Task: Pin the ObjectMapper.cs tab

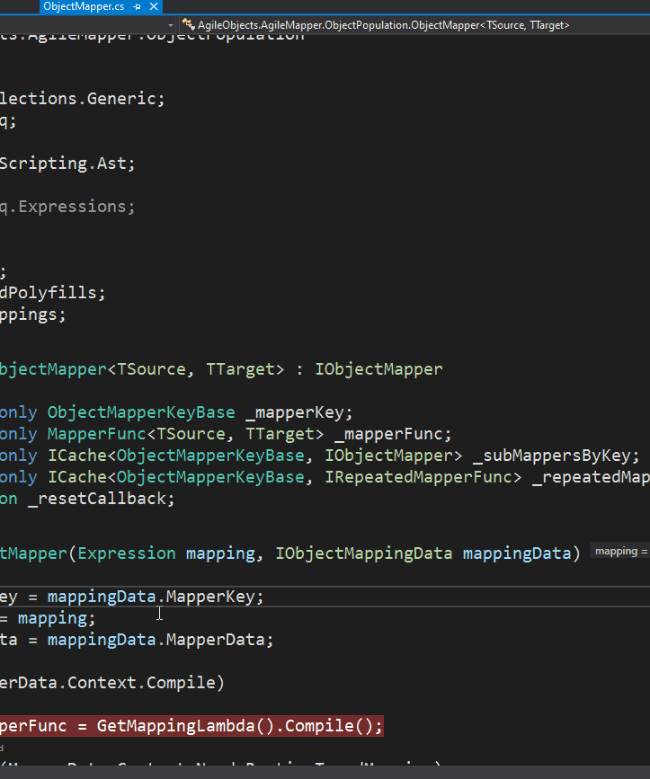Action: pyautogui.click(x=136, y=7)
